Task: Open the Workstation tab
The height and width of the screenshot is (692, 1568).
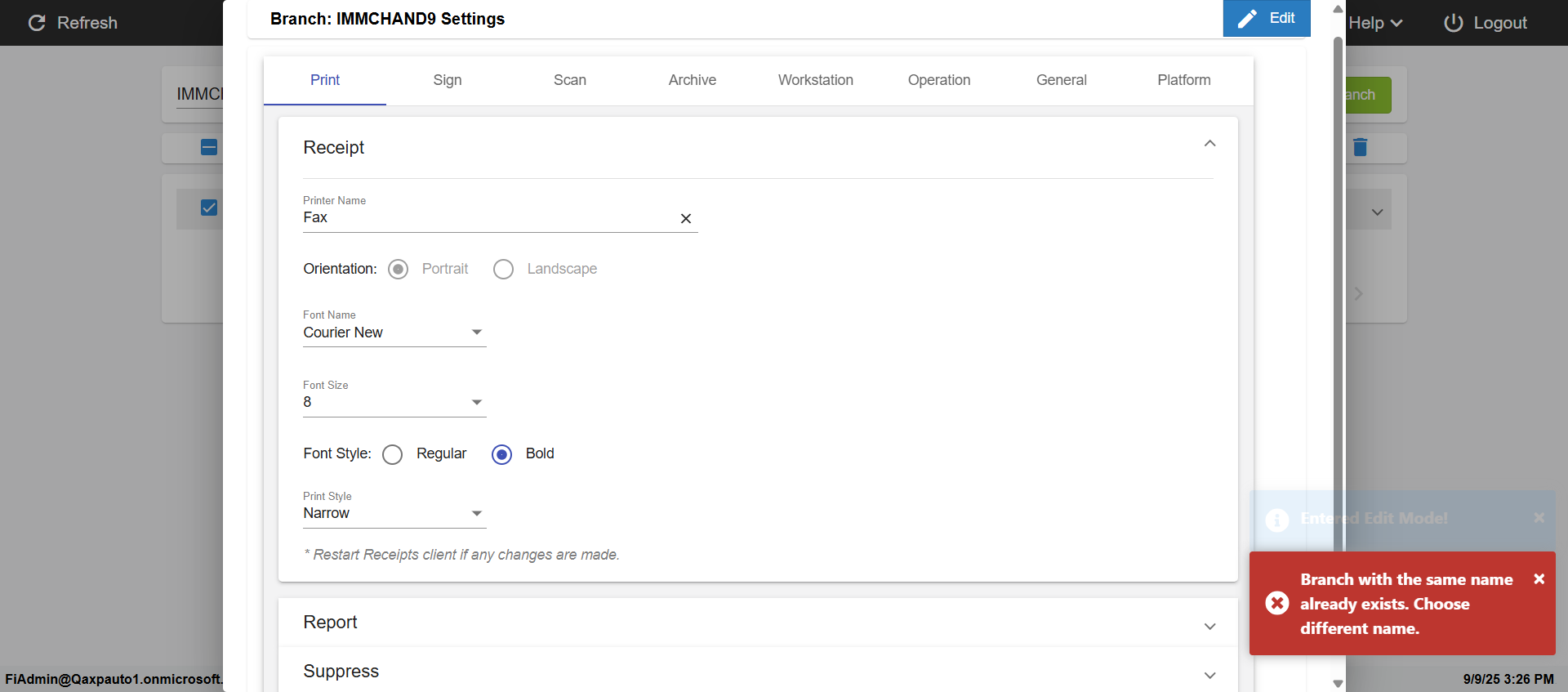Action: tap(815, 80)
